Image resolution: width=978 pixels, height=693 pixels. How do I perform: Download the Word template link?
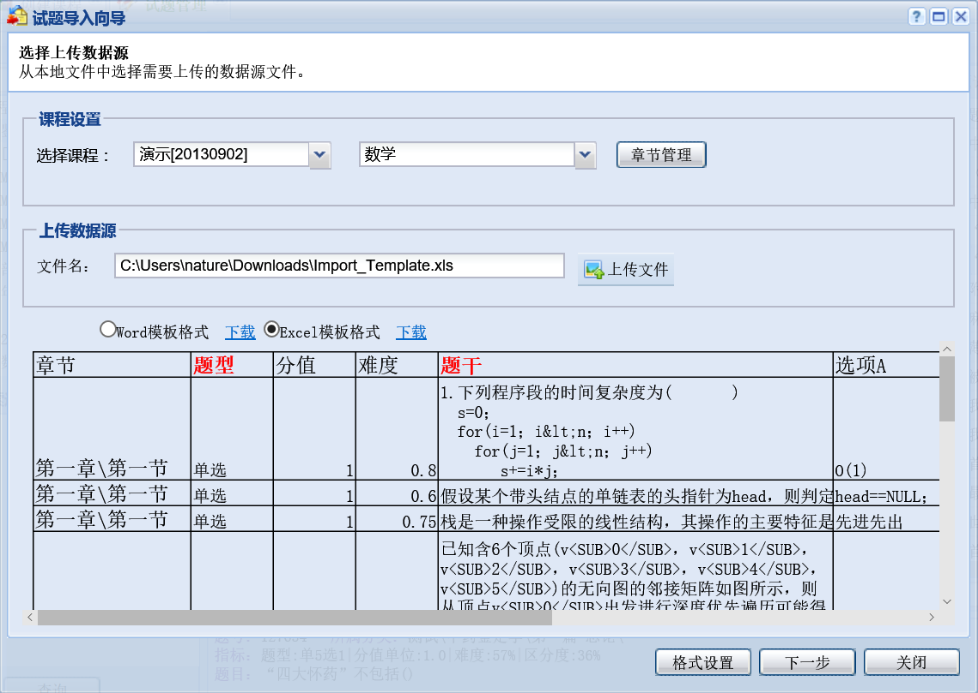pos(240,332)
